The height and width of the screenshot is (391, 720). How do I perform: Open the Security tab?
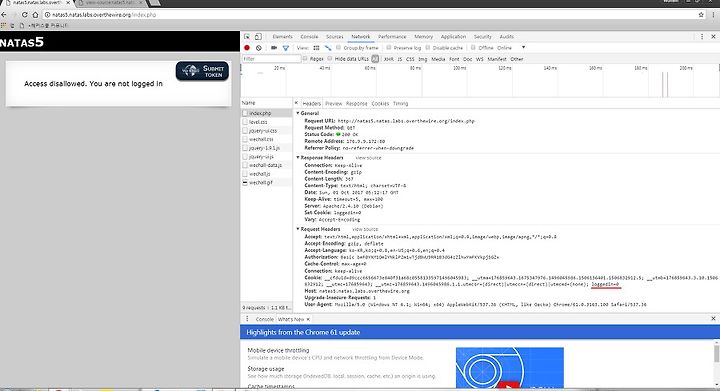(x=483, y=37)
